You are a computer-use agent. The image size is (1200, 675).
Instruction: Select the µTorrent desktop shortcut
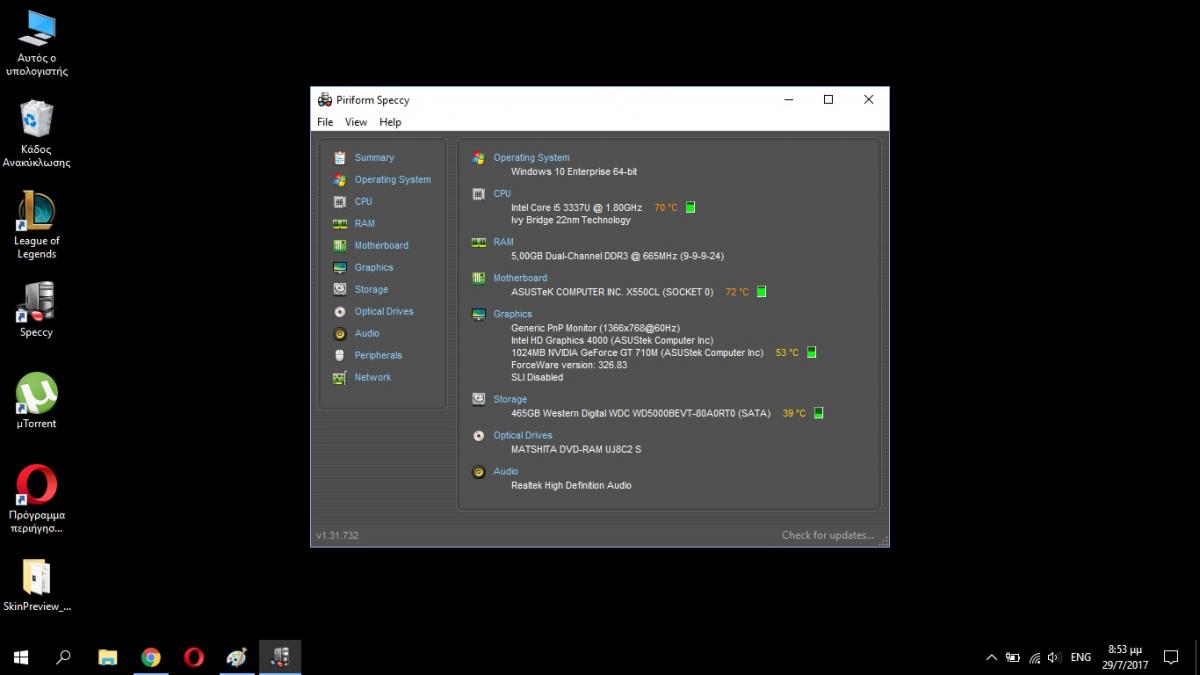(x=37, y=401)
